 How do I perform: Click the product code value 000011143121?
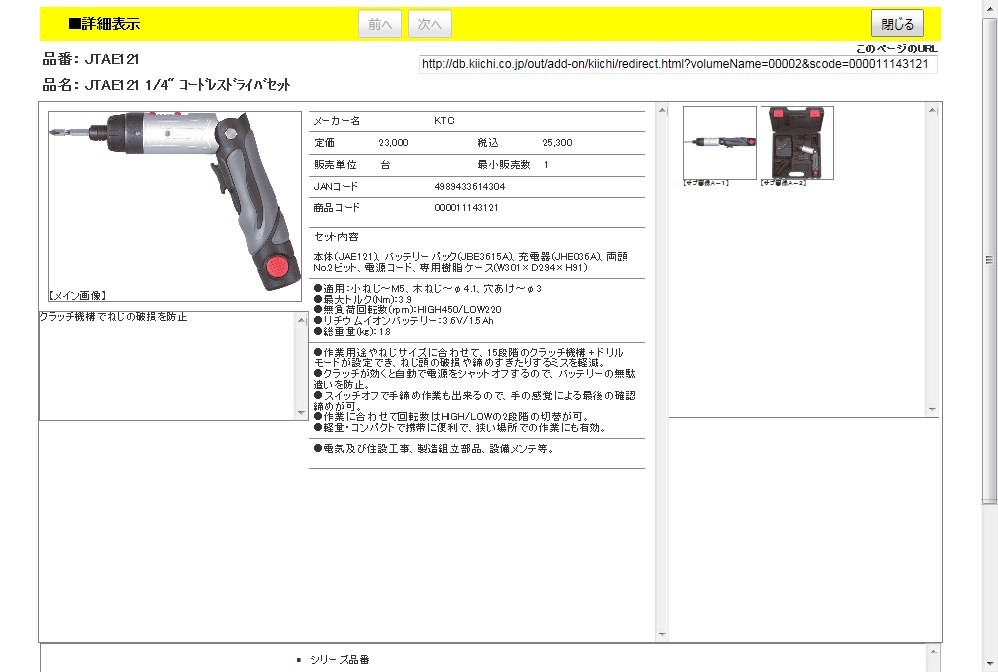pos(467,207)
